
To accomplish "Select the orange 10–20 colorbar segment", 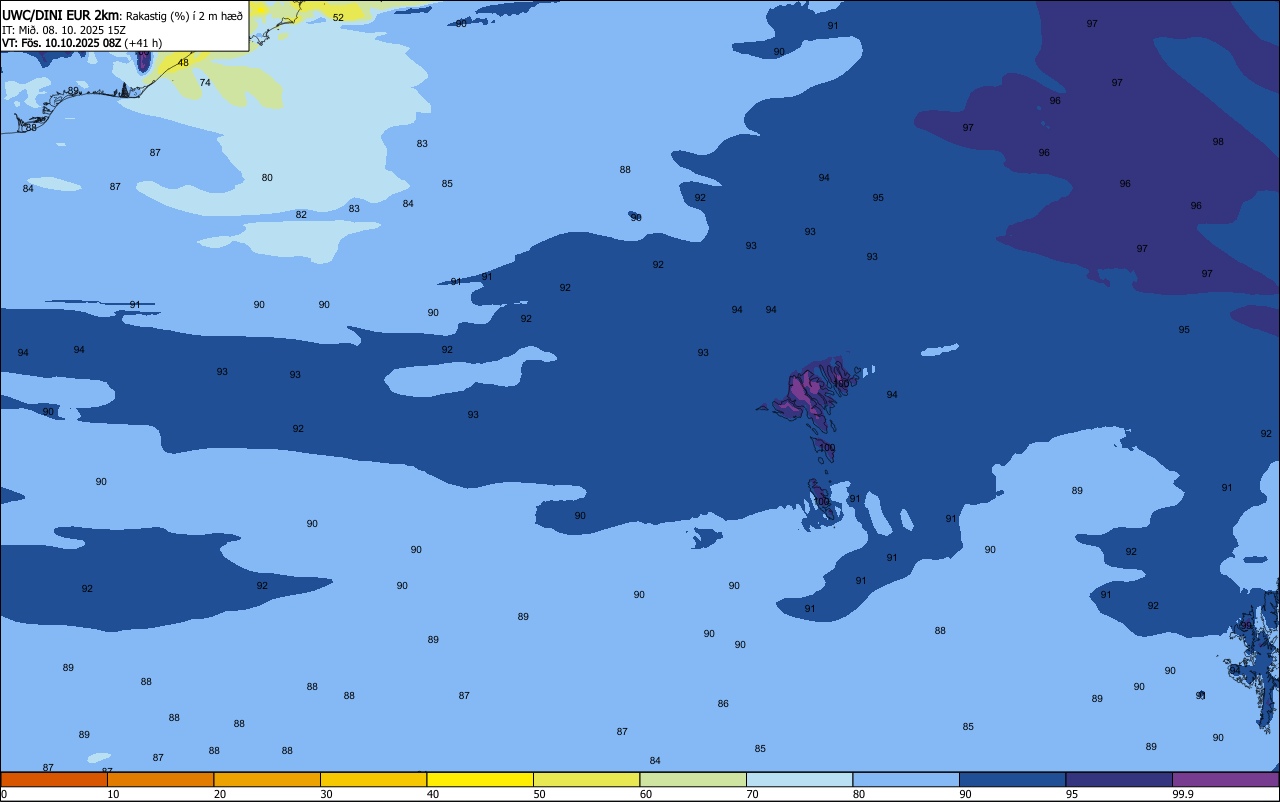I will click(160, 779).
